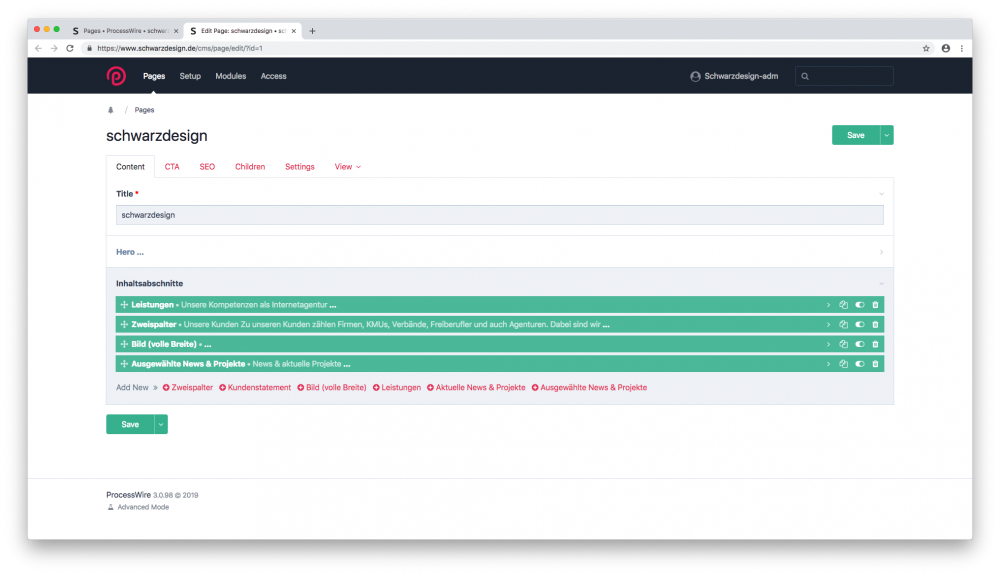Click trash icon on Bild (volle Breite) row
This screenshot has width=1000, height=576.
click(875, 344)
